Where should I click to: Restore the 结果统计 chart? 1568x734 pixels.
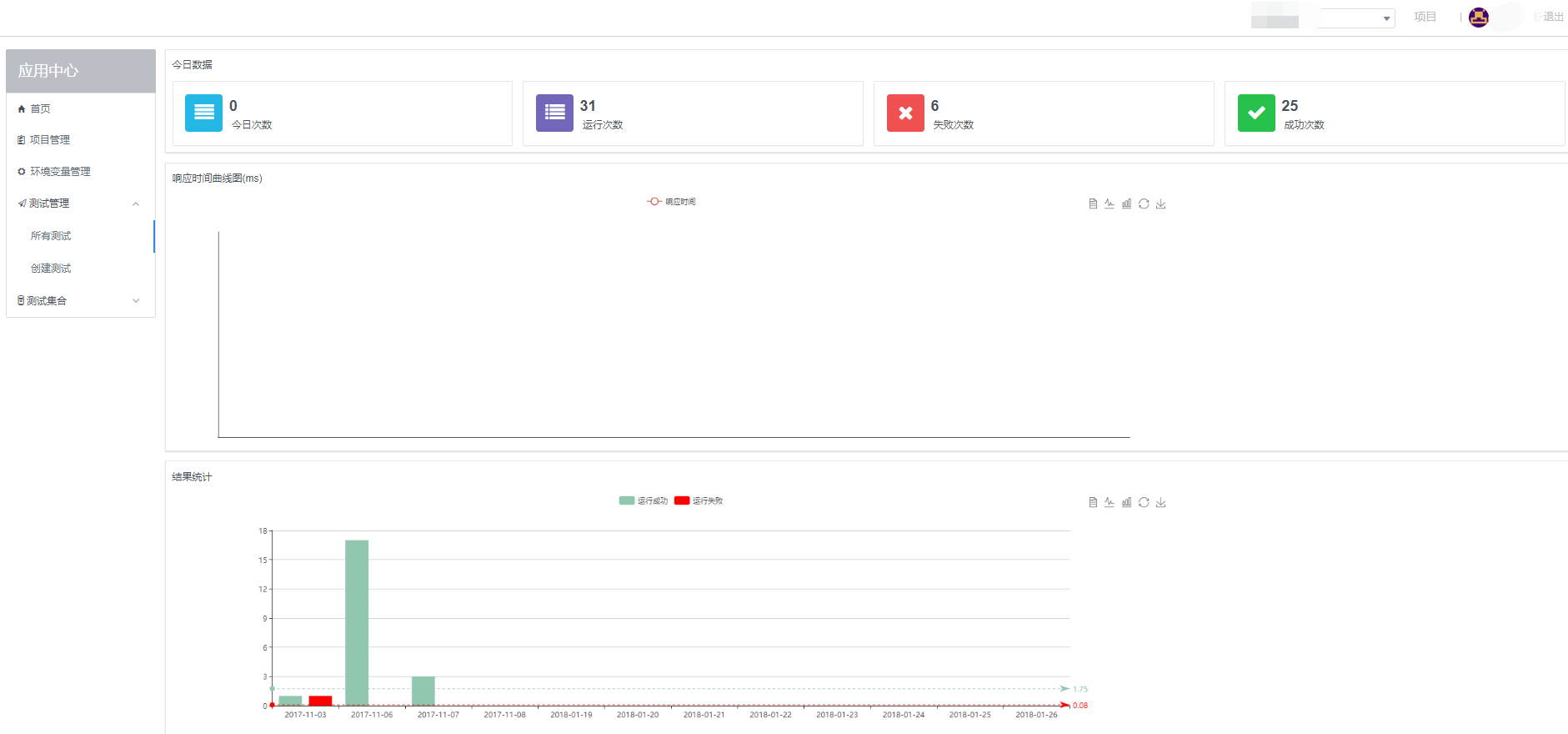pyautogui.click(x=1144, y=502)
